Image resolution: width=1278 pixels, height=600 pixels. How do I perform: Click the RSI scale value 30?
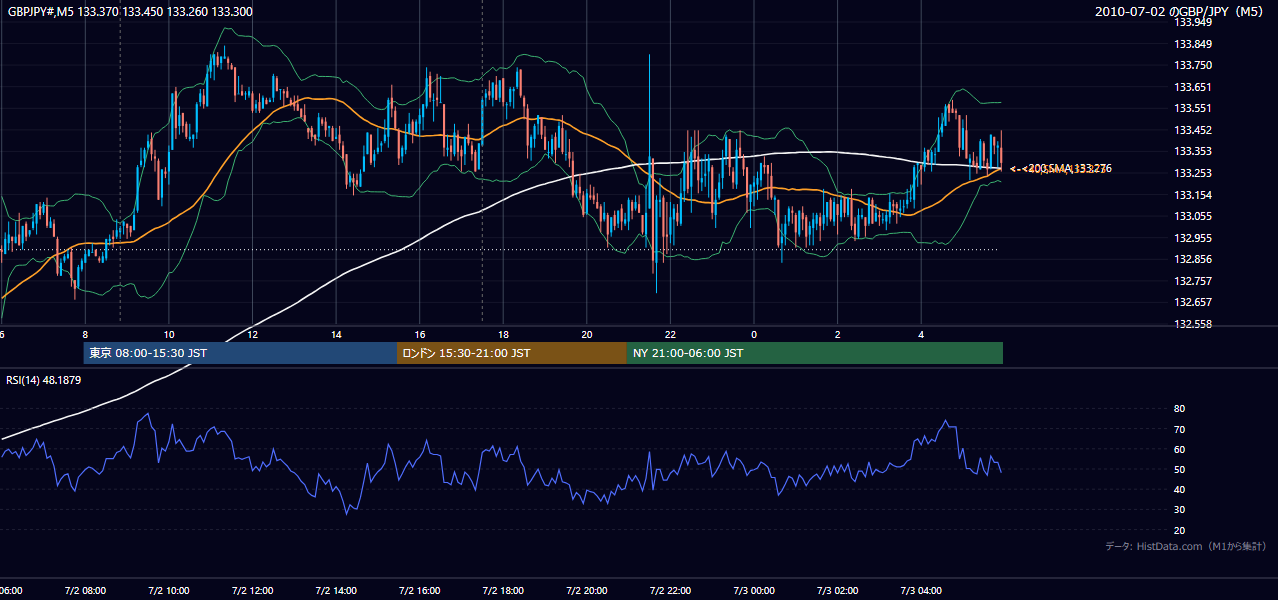pyautogui.click(x=1180, y=510)
